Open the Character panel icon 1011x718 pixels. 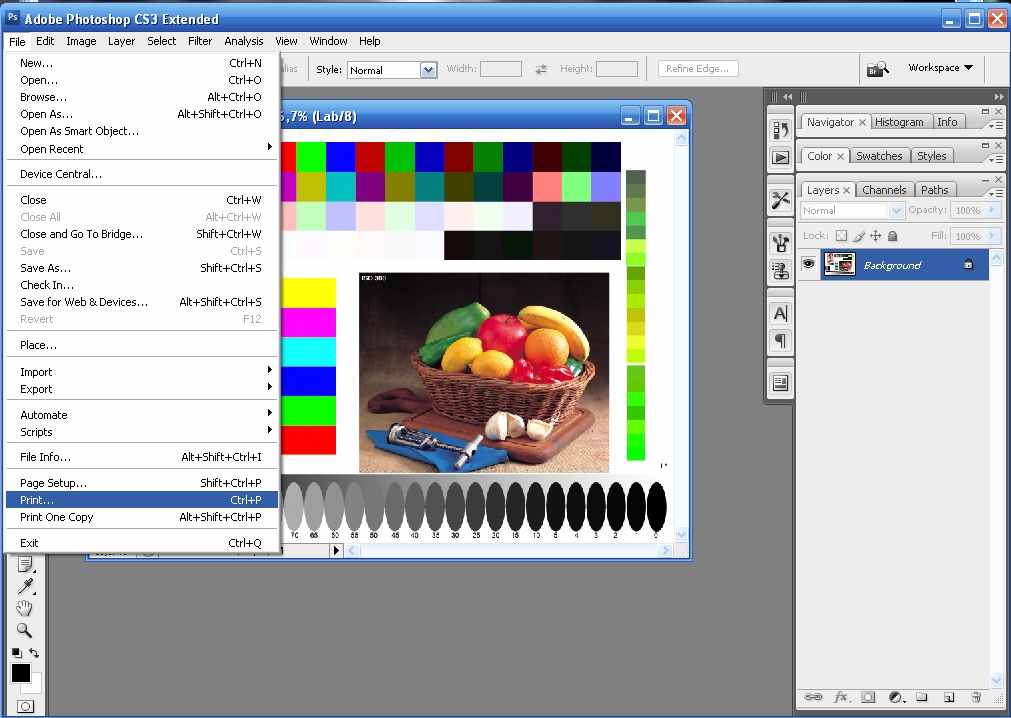781,314
